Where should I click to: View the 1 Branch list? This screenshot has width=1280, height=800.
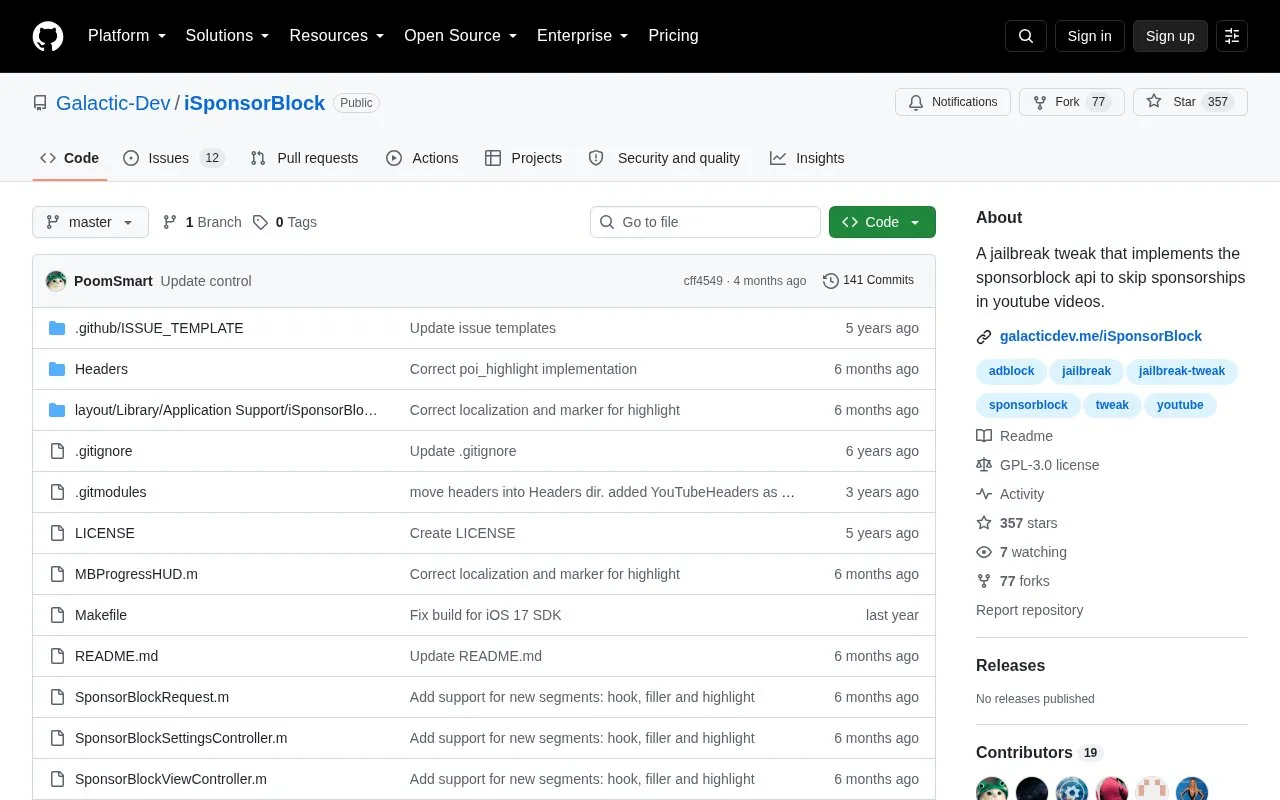[202, 222]
